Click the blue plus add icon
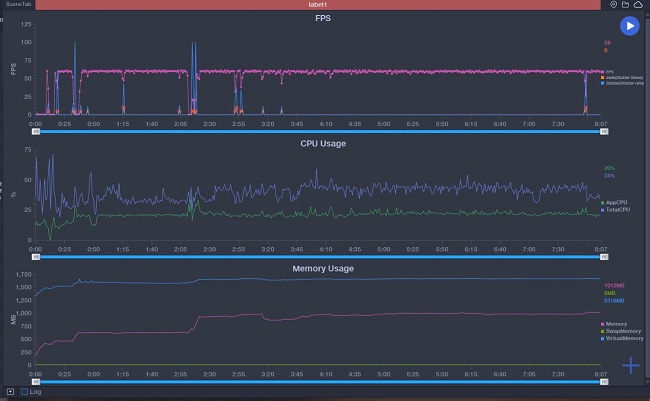Viewport: 650px width, 401px height. (630, 366)
